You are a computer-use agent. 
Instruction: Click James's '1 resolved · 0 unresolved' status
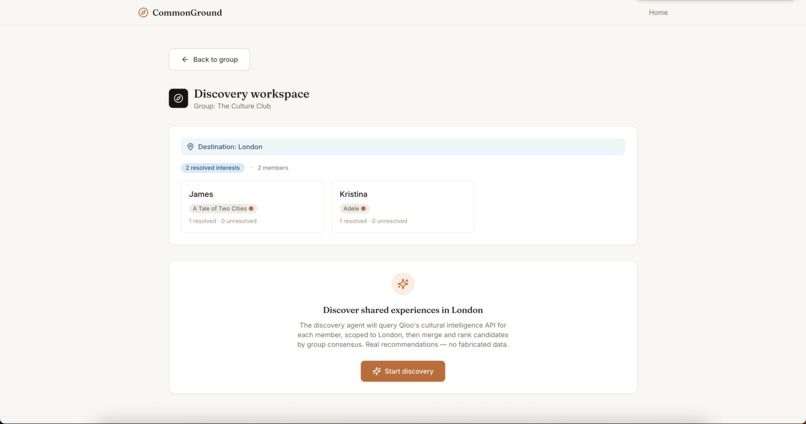tap(223, 221)
